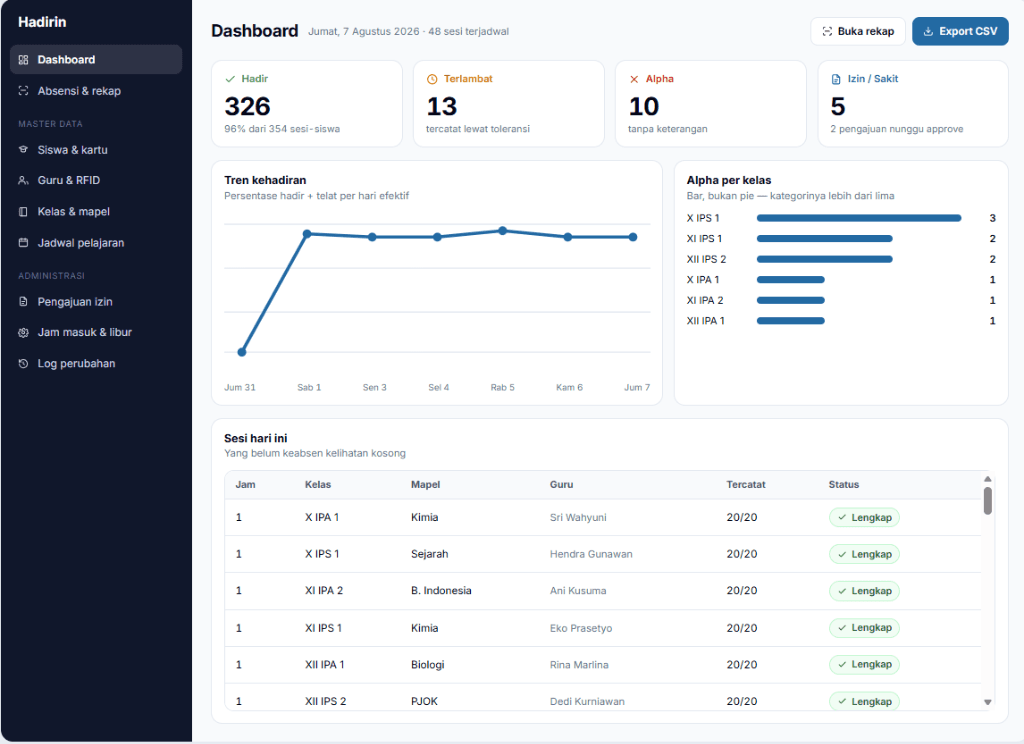Viewport: 1024px width, 744px height.
Task: Click the download icon in Export CSV
Action: 928,31
